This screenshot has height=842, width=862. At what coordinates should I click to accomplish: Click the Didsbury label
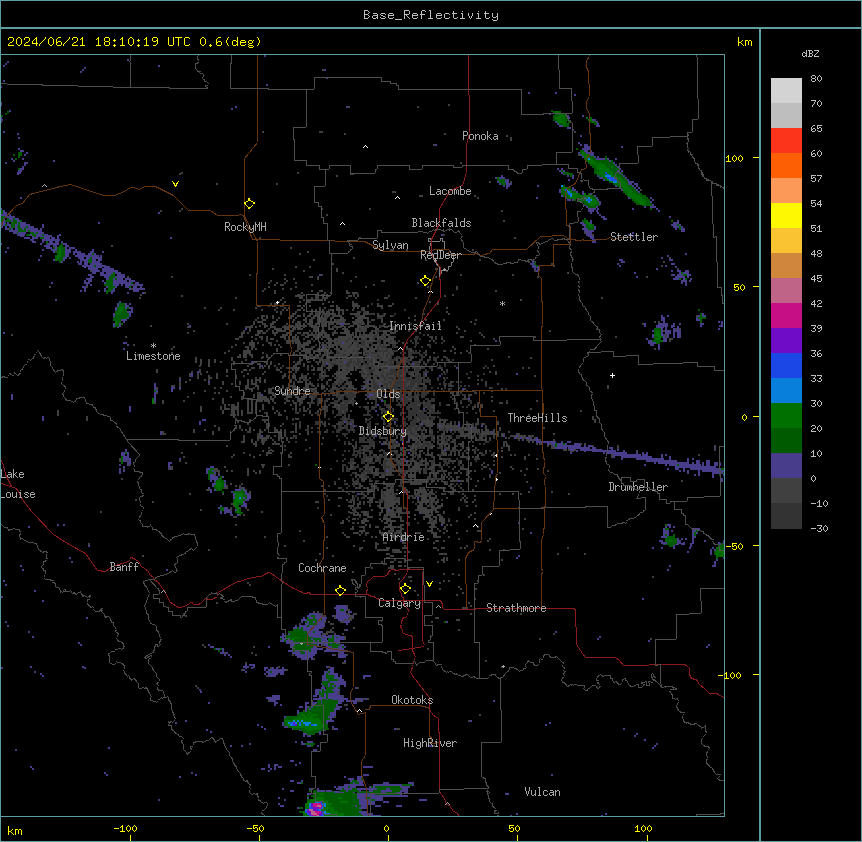click(x=383, y=431)
